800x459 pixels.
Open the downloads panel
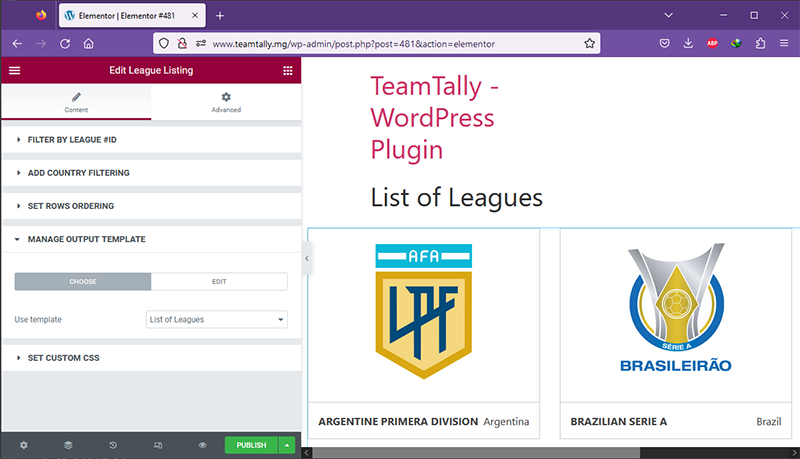click(x=688, y=44)
